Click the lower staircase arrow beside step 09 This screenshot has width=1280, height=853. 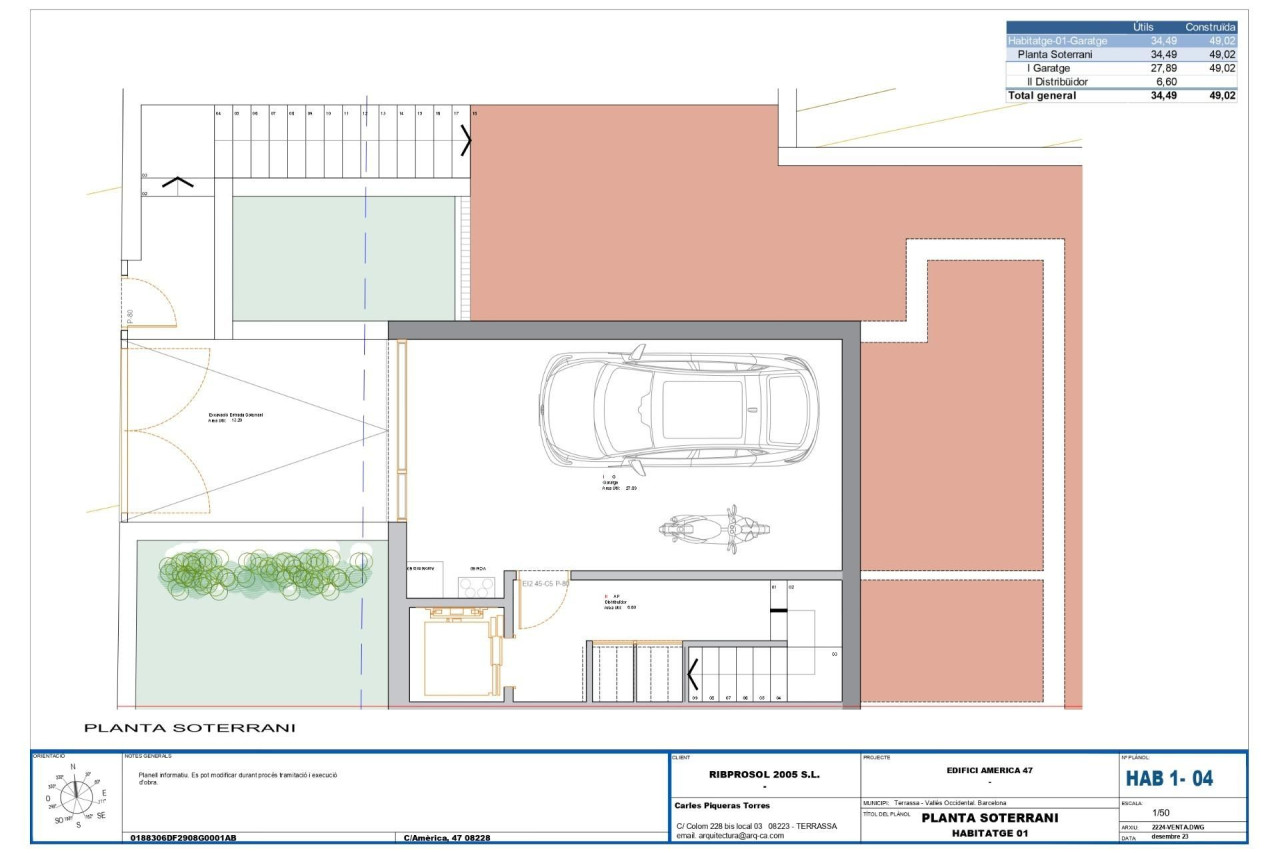tap(692, 678)
